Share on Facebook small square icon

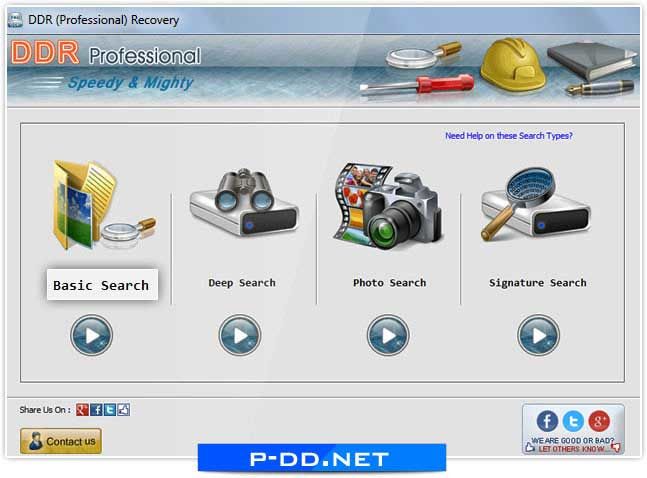pos(96,409)
